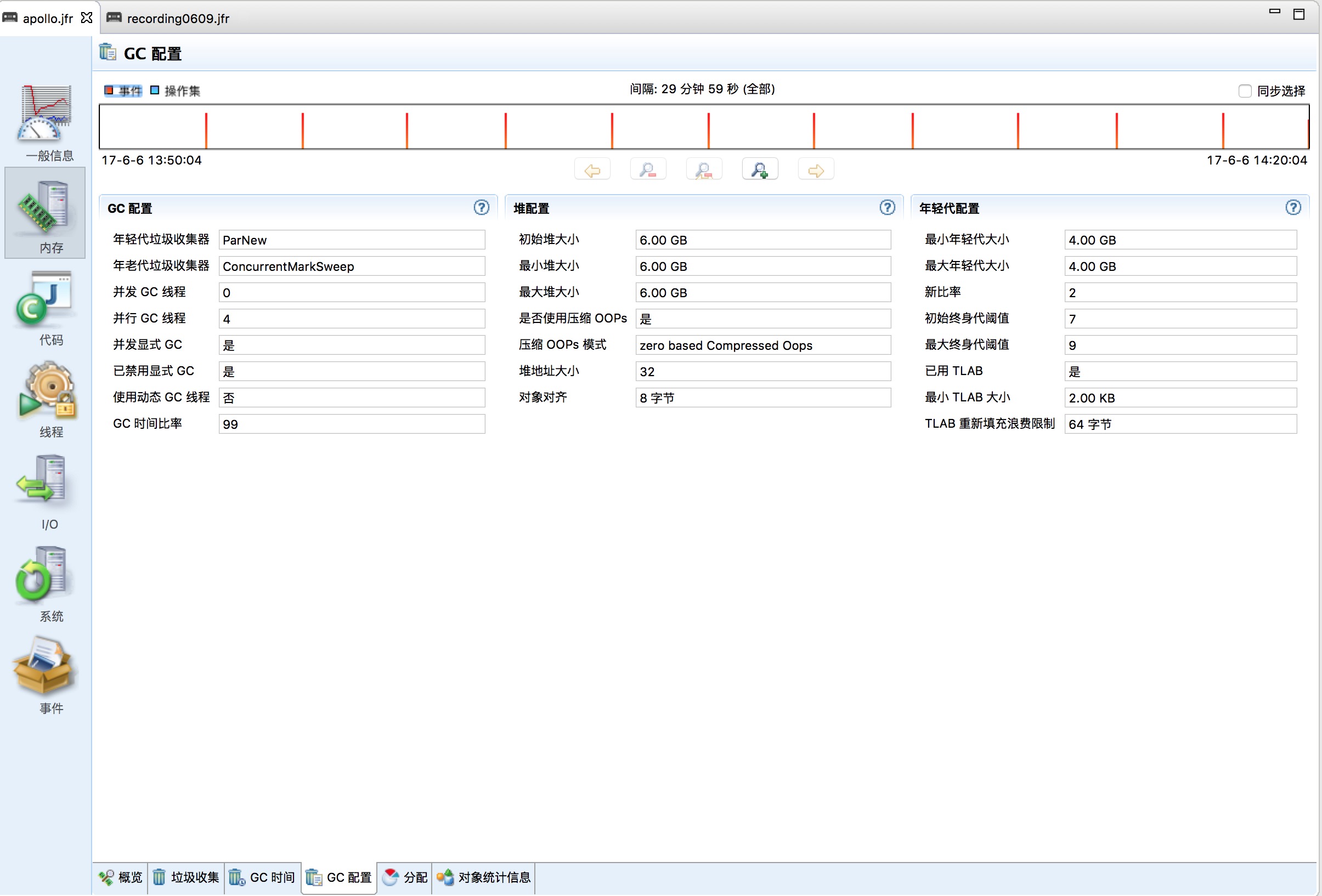The width and height of the screenshot is (1322, 896).
Task: Click the ConcurrentMarkSweep field
Action: pyautogui.click(x=352, y=266)
